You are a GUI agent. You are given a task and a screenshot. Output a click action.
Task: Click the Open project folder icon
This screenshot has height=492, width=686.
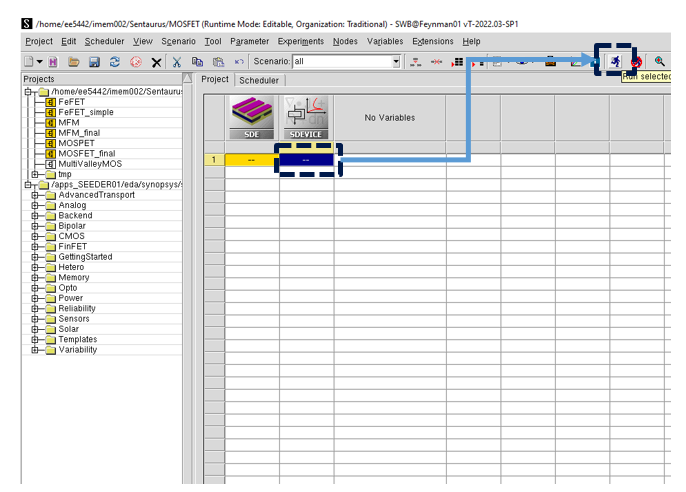click(73, 62)
